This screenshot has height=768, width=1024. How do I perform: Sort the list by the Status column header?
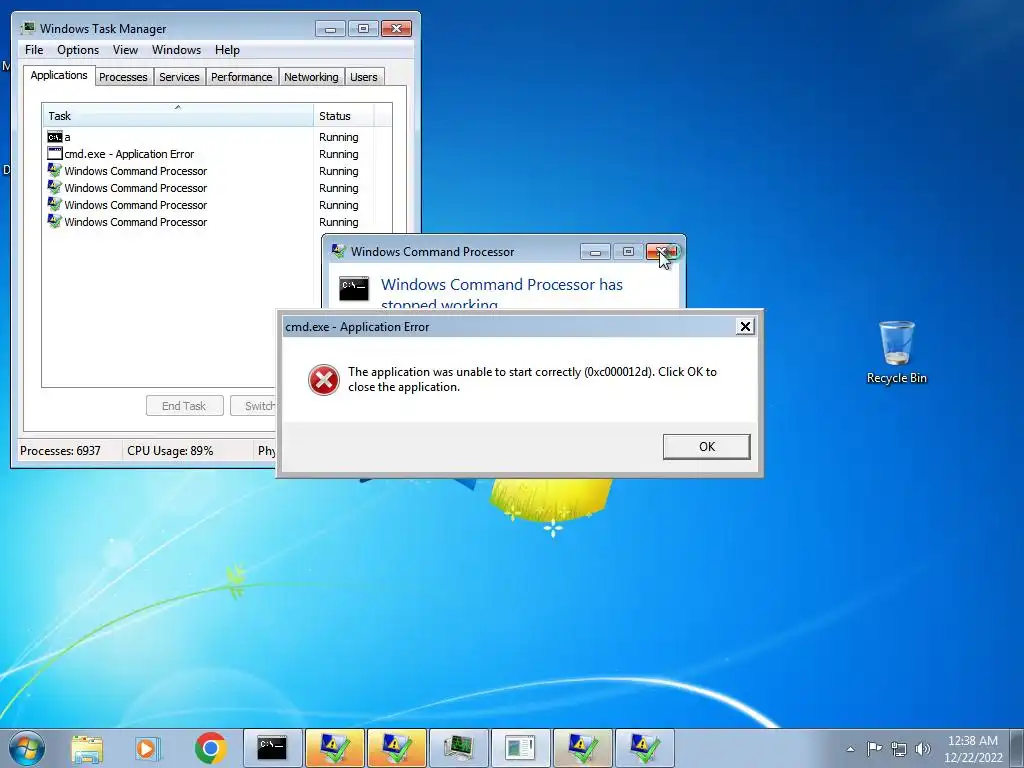coord(344,116)
